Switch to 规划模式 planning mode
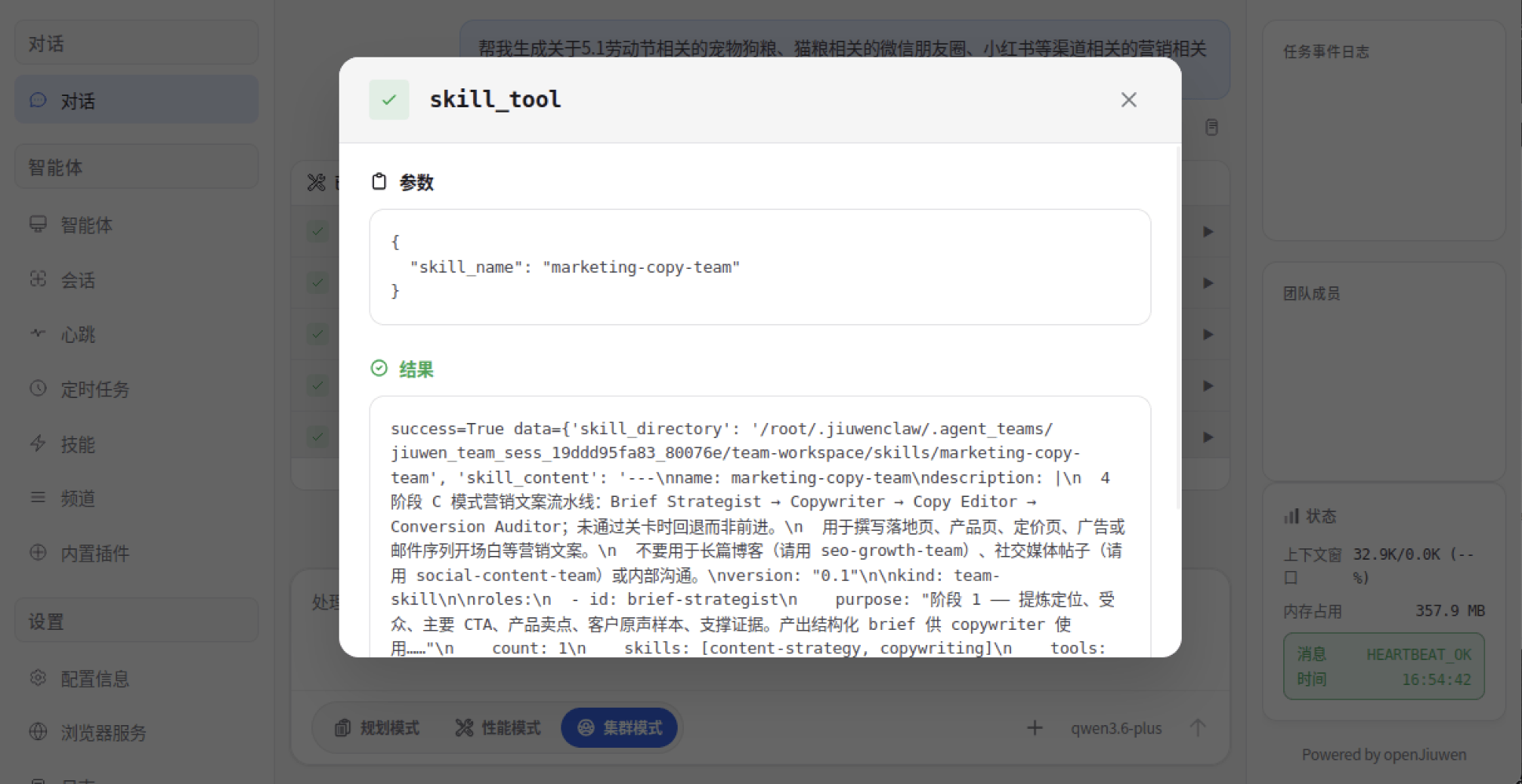Image resolution: width=1522 pixels, height=784 pixels. point(376,728)
